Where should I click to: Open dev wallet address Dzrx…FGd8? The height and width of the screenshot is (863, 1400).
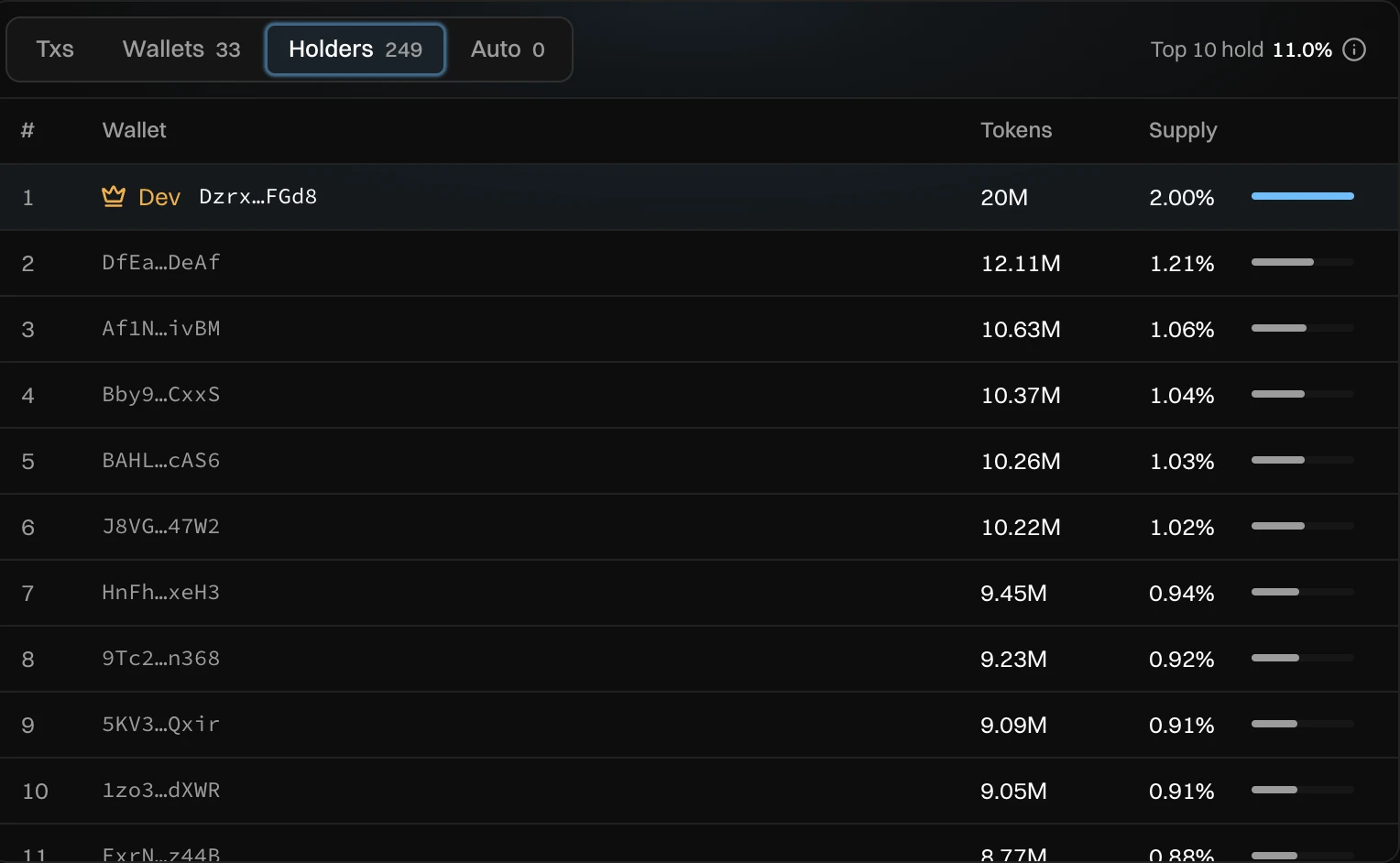(258, 197)
